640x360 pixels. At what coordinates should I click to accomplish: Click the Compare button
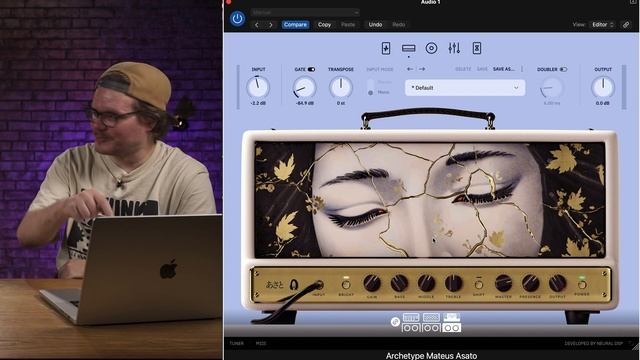295,25
